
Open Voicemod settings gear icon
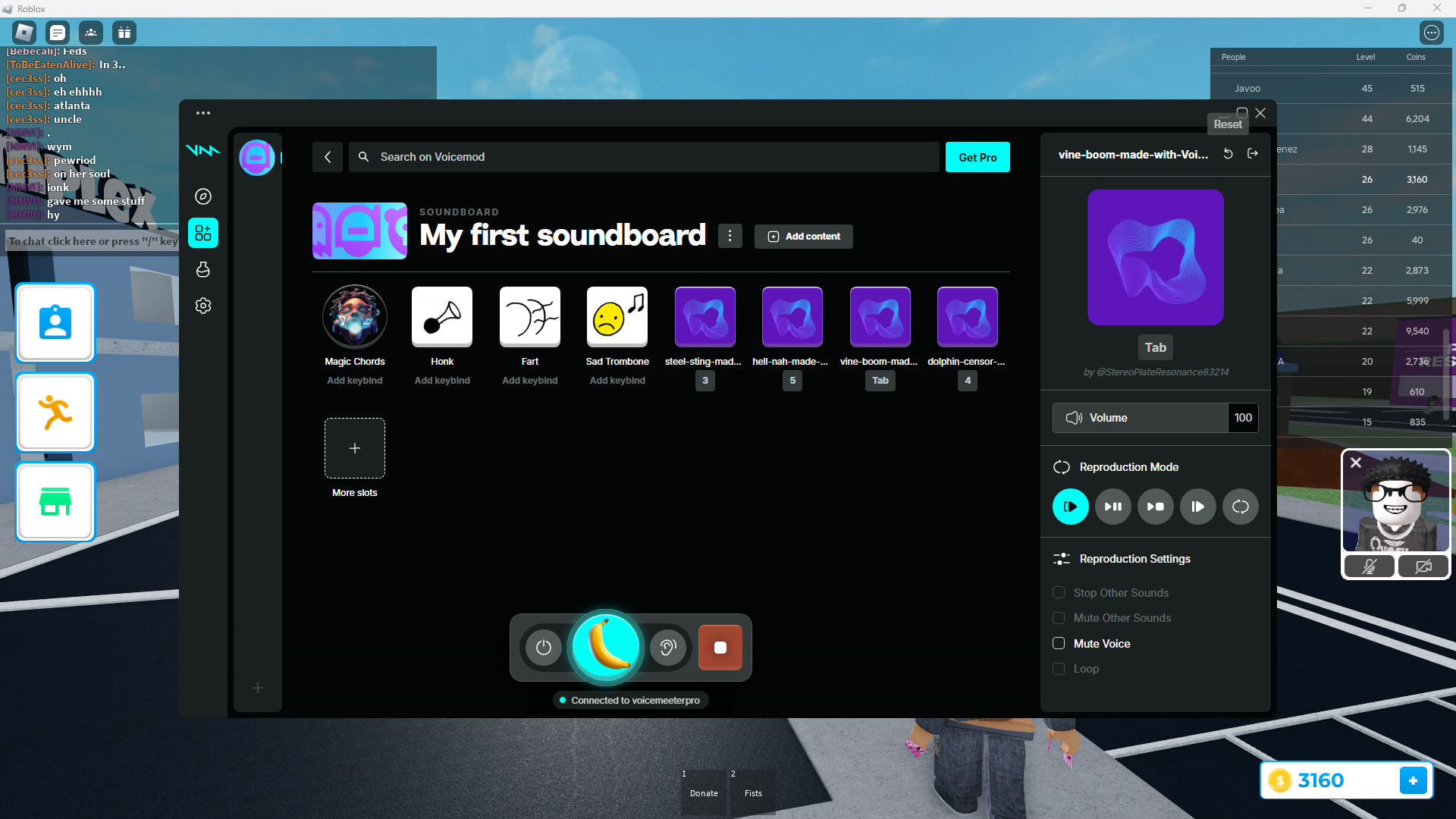tap(203, 306)
